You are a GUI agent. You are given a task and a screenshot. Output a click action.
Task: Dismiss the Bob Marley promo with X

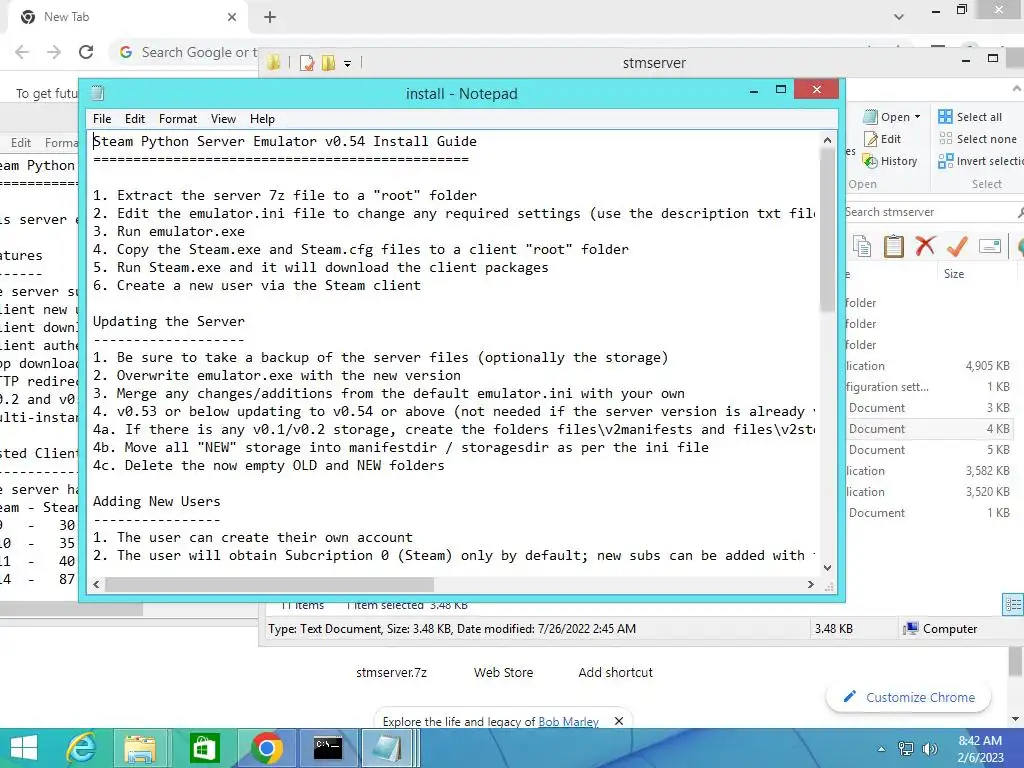pos(619,721)
